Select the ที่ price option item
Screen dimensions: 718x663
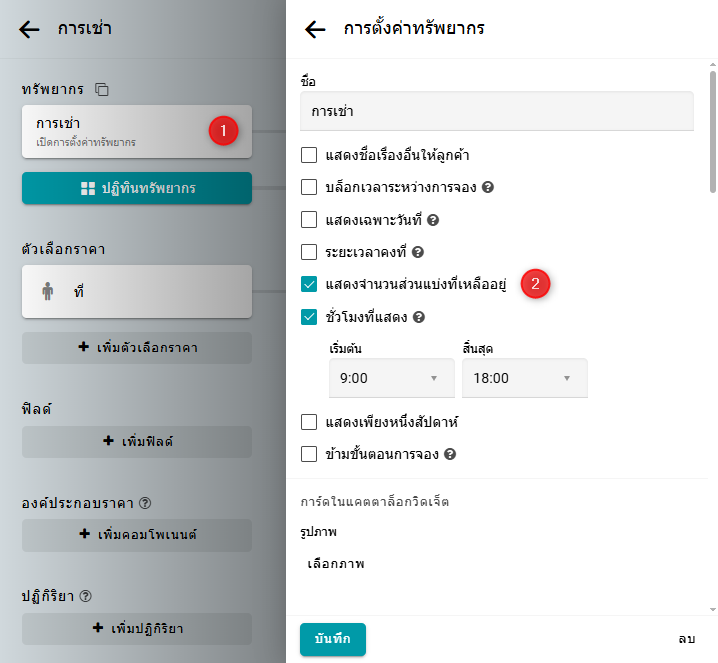click(x=136, y=292)
